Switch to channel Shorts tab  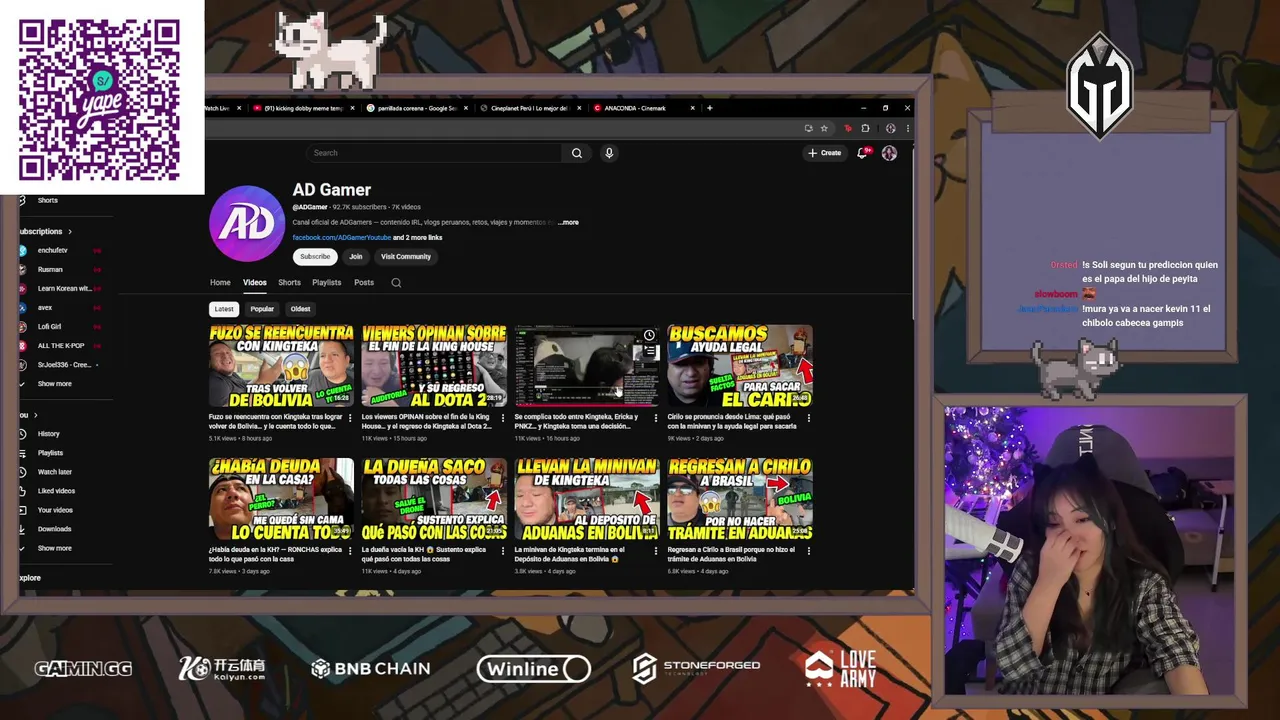pos(289,283)
